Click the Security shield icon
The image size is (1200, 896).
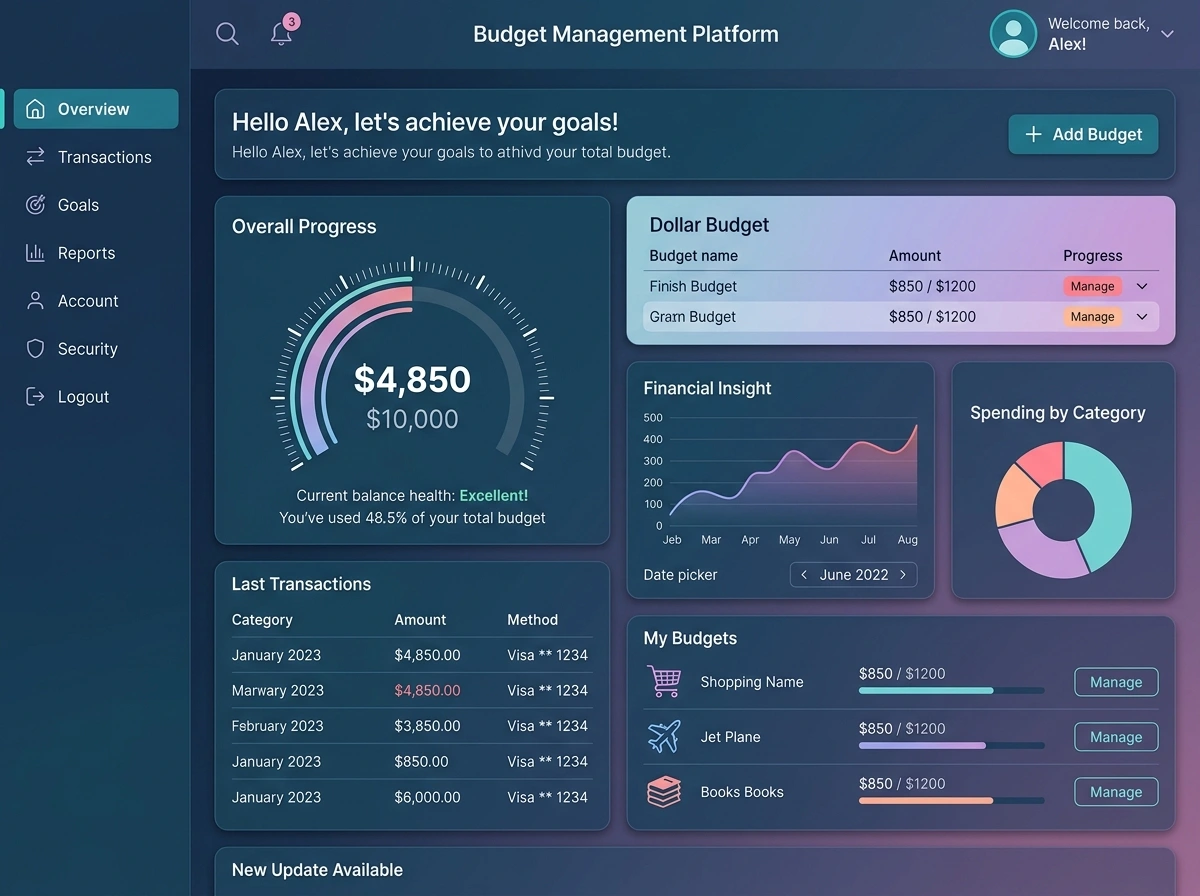tap(35, 349)
